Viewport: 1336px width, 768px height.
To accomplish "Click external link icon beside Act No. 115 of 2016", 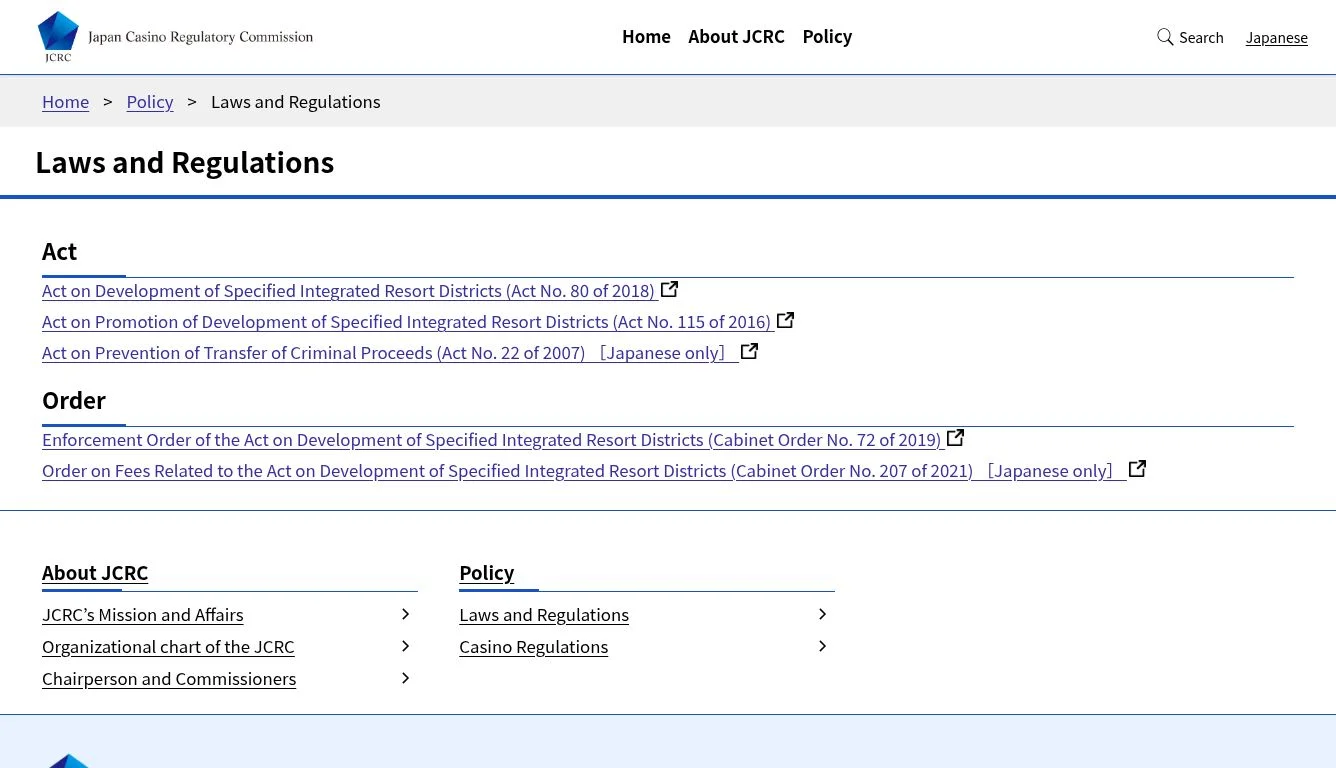I will click(785, 319).
